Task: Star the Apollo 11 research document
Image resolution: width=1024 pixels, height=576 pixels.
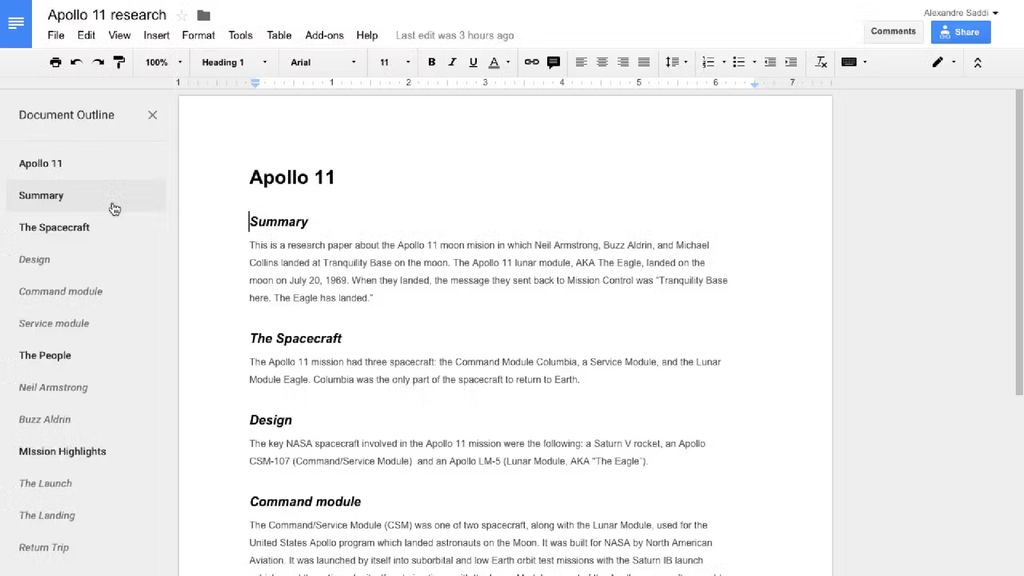Action: [x=181, y=14]
